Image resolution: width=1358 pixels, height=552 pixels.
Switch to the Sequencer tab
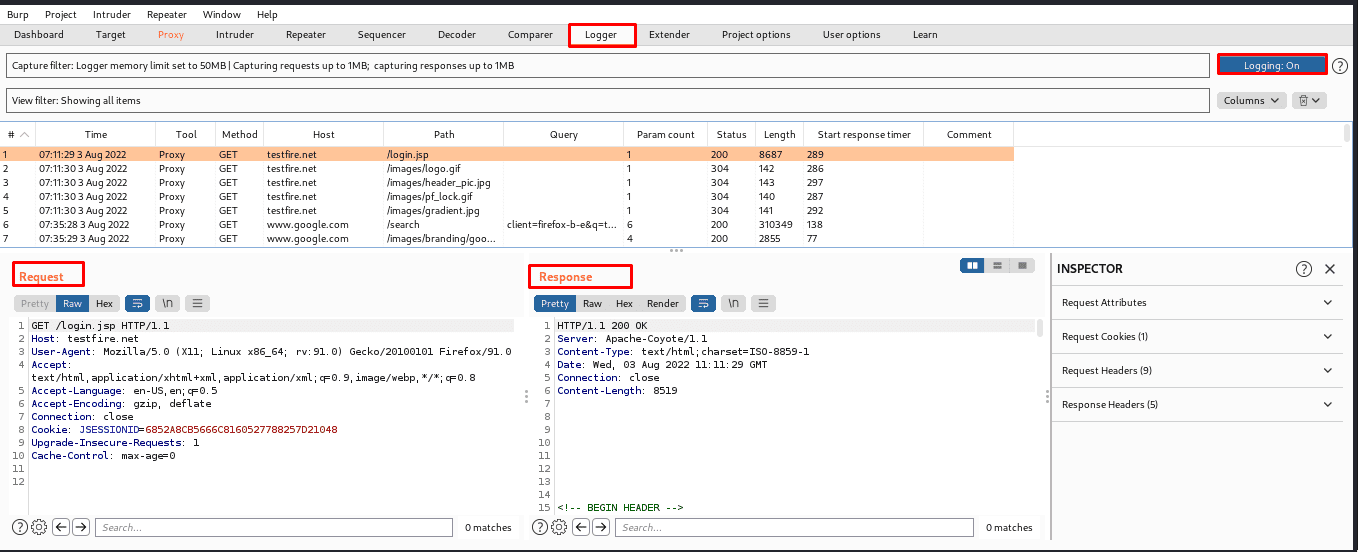point(382,35)
